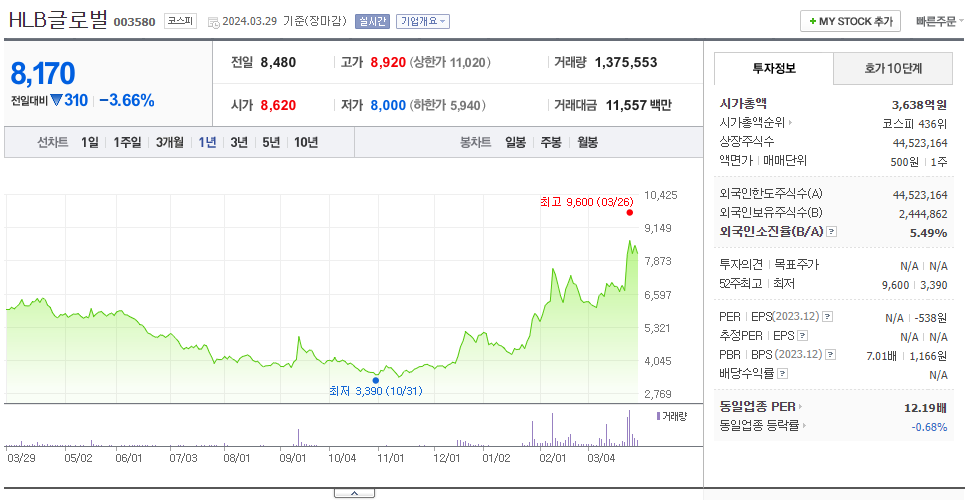Switch to the 투자정보 tab
Viewport: 968px width, 500px height.
774,69
